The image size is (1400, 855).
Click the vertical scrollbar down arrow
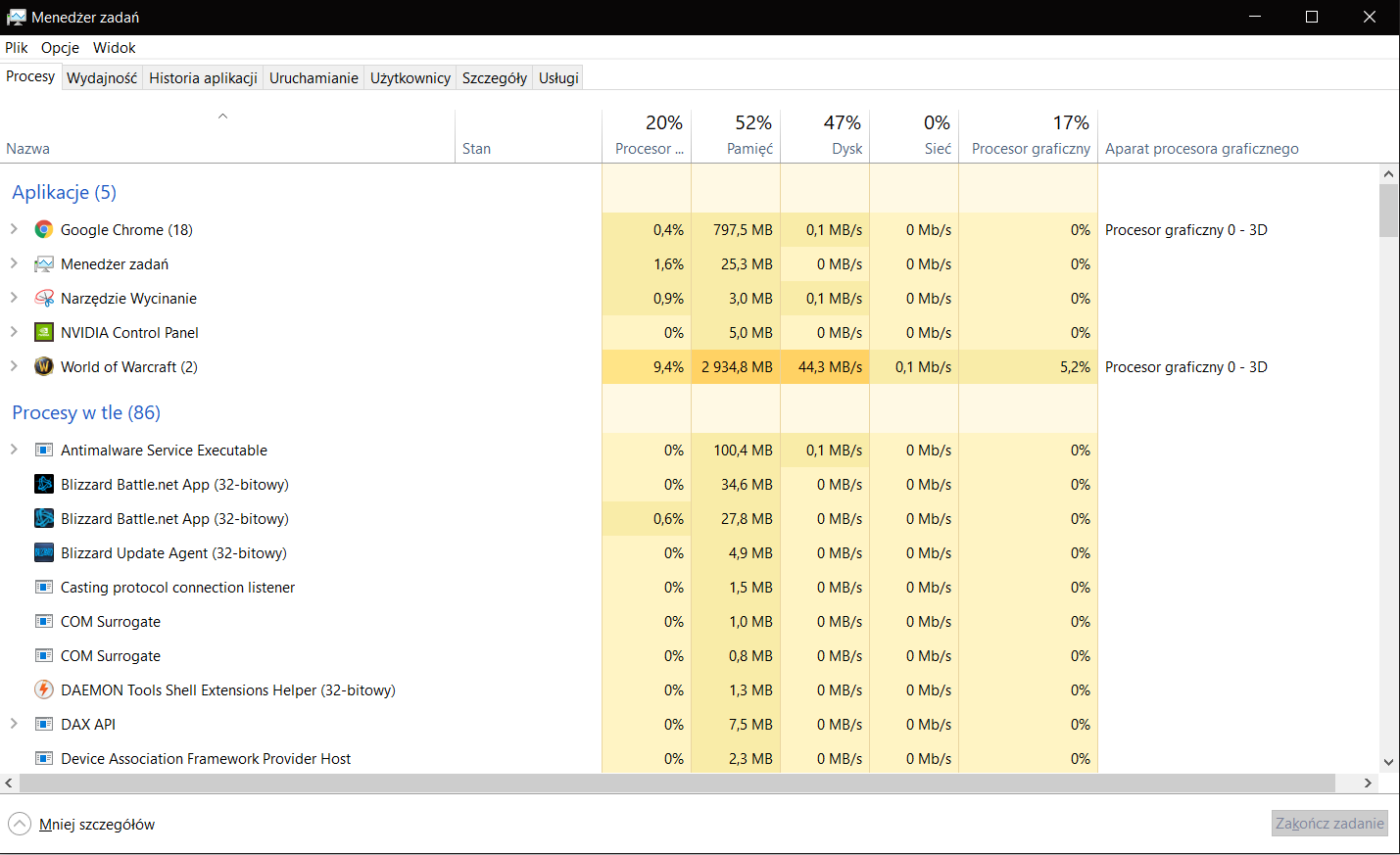(x=1388, y=762)
